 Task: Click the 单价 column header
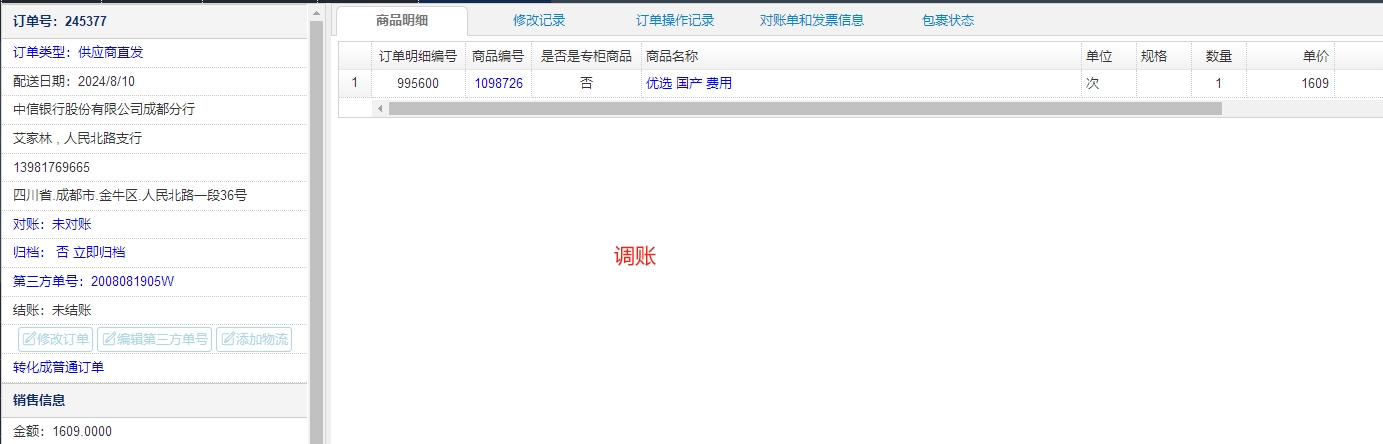pyautogui.click(x=1290, y=56)
